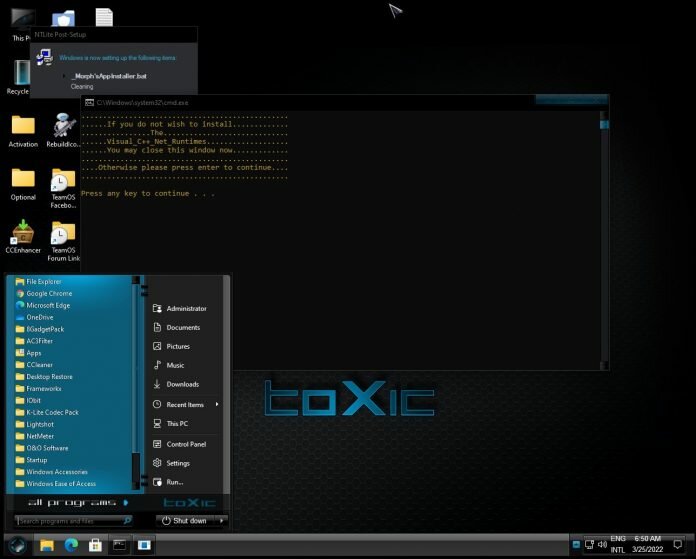Expand the Lightshot folder

[35, 424]
